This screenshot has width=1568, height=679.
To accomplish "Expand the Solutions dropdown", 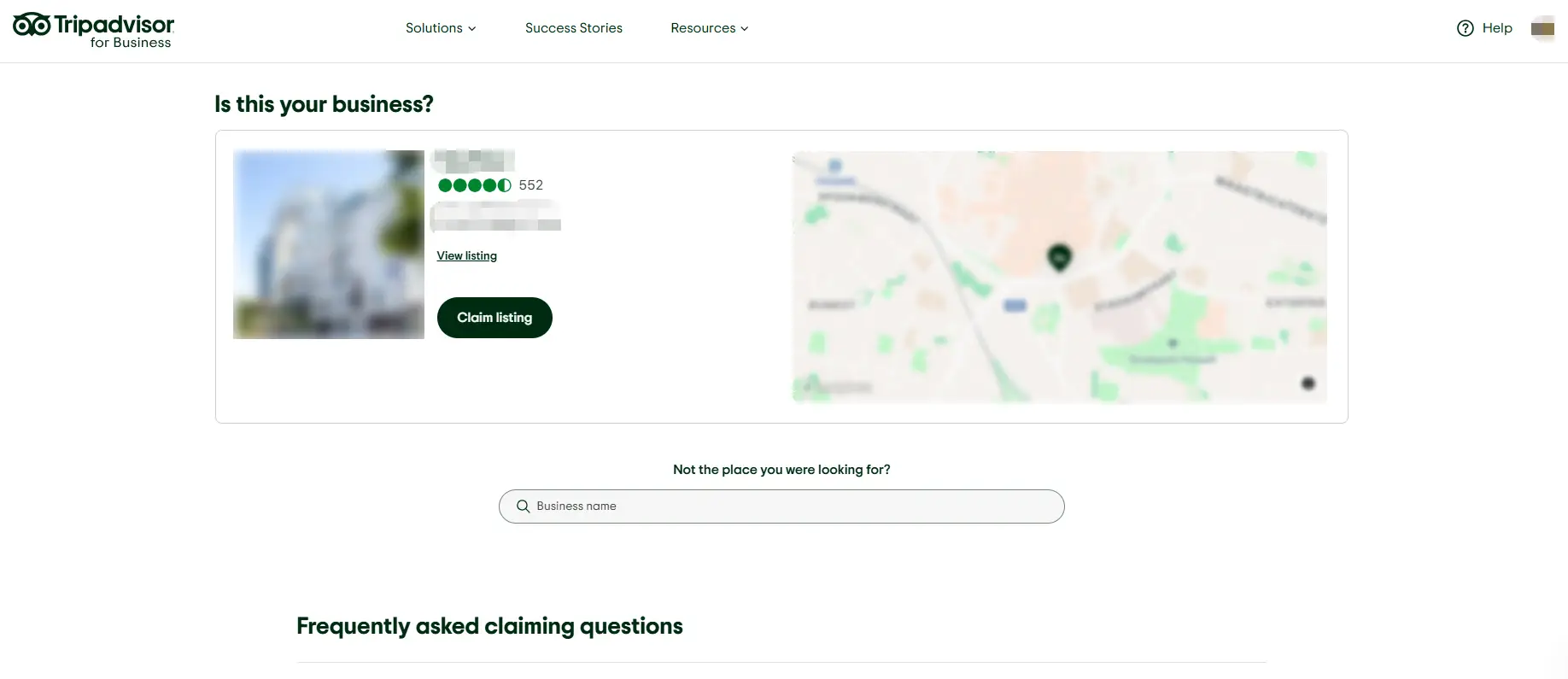I will pos(440,28).
